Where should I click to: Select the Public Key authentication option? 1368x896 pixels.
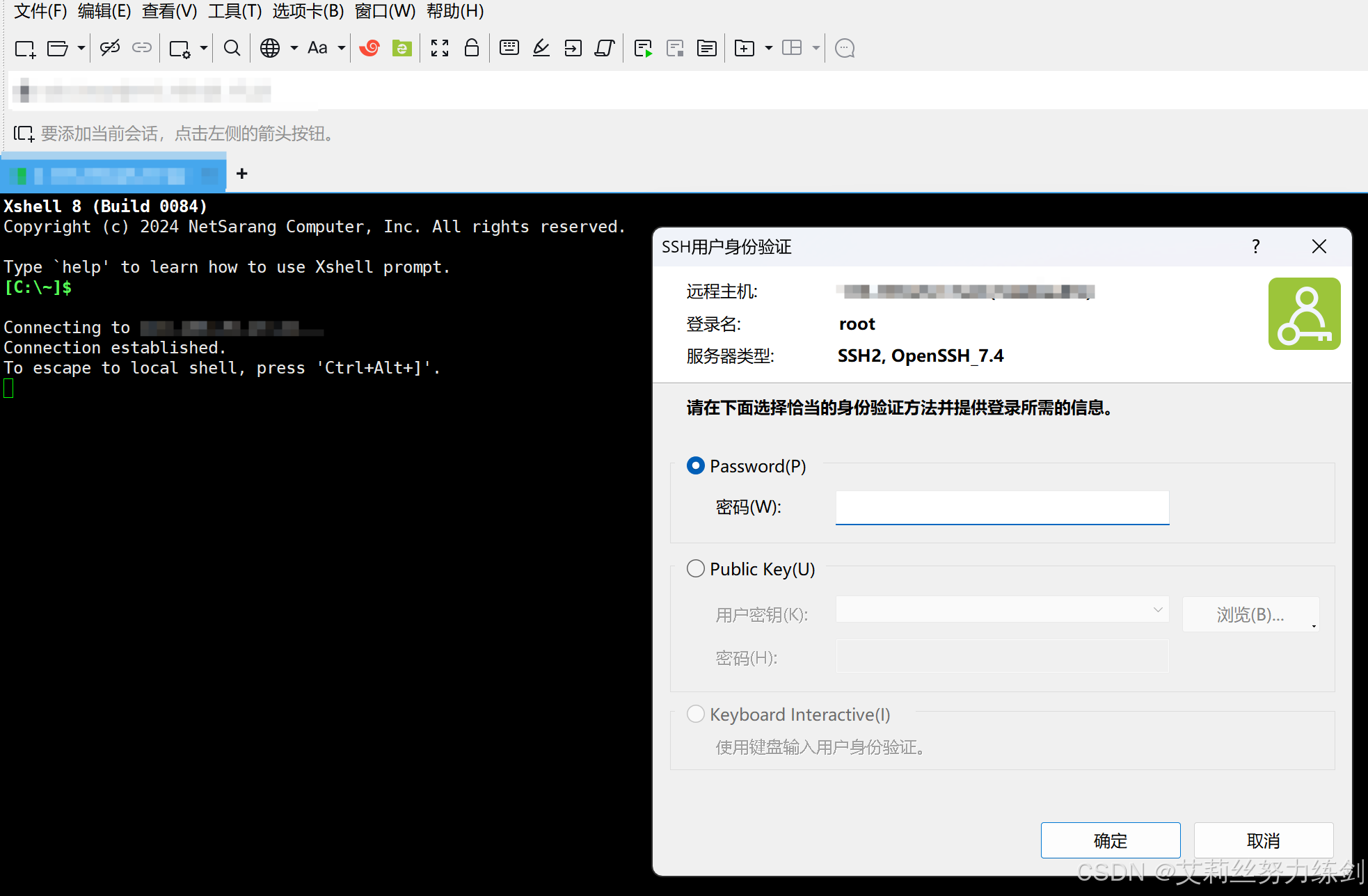(x=696, y=569)
